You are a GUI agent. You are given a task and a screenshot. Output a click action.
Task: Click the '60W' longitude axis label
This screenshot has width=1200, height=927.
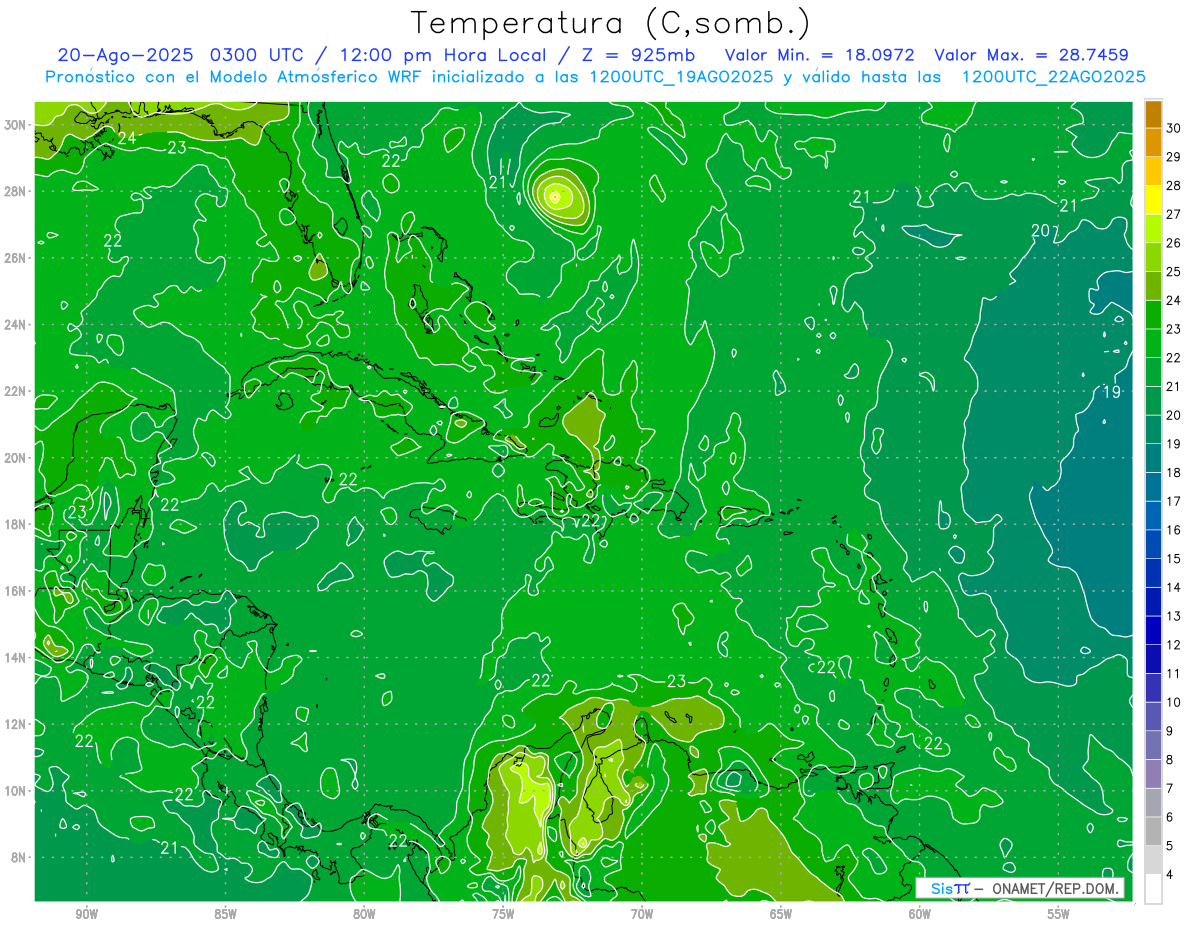click(920, 915)
